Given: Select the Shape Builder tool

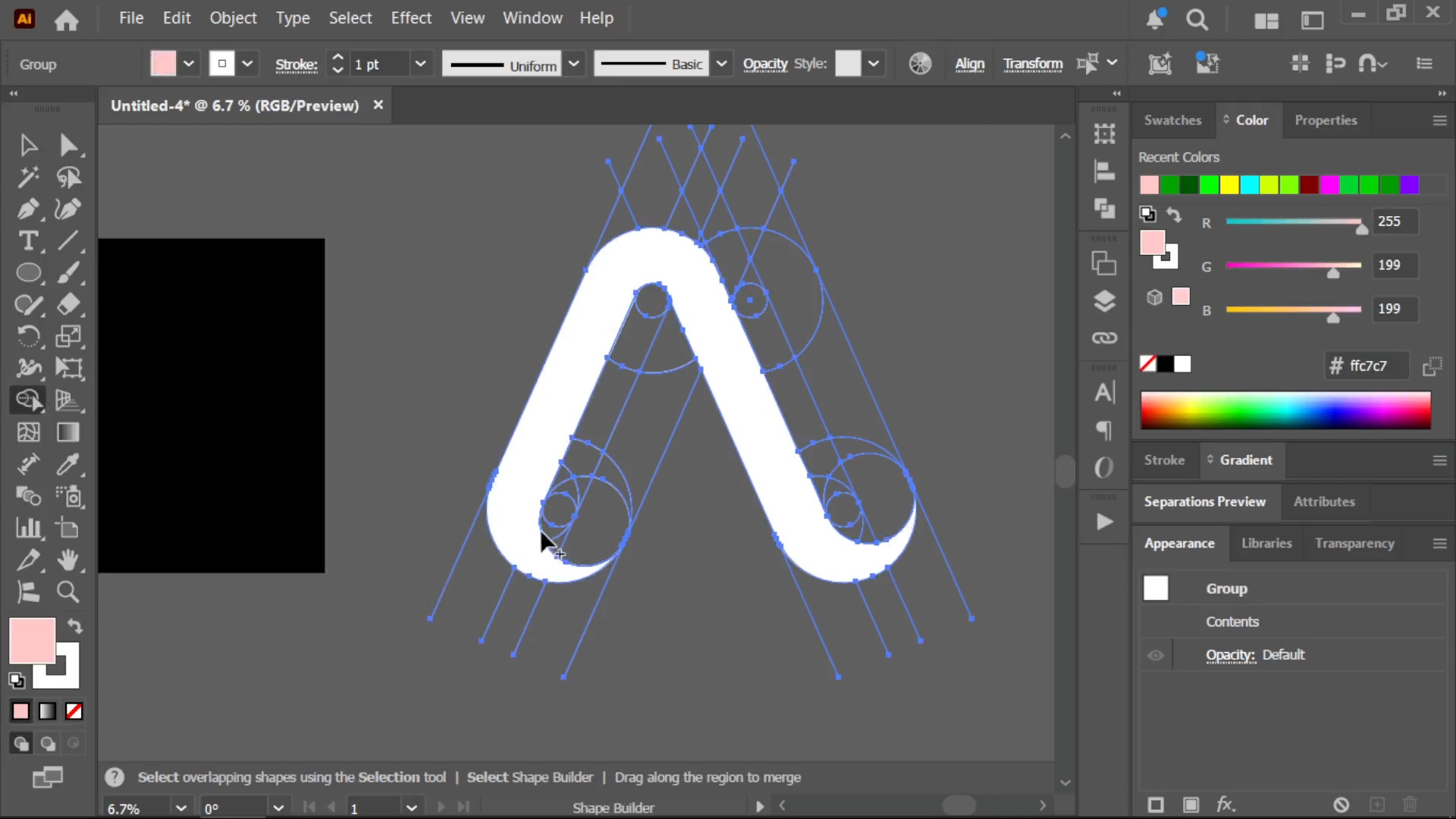Looking at the screenshot, I should [x=28, y=400].
